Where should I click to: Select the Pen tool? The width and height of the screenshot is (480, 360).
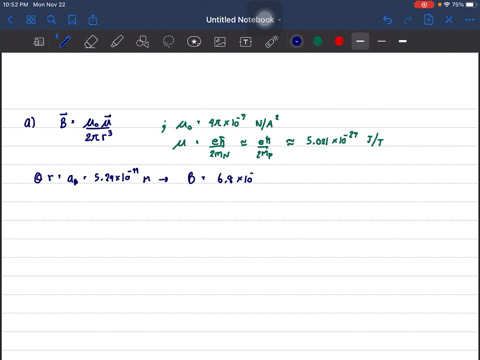[64, 42]
